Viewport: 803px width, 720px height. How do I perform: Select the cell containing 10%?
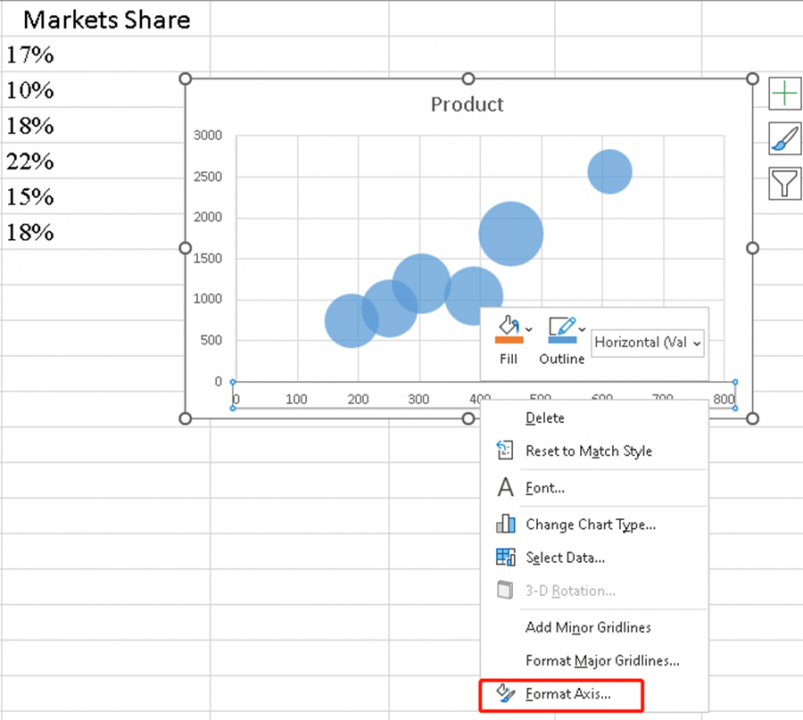point(93,90)
